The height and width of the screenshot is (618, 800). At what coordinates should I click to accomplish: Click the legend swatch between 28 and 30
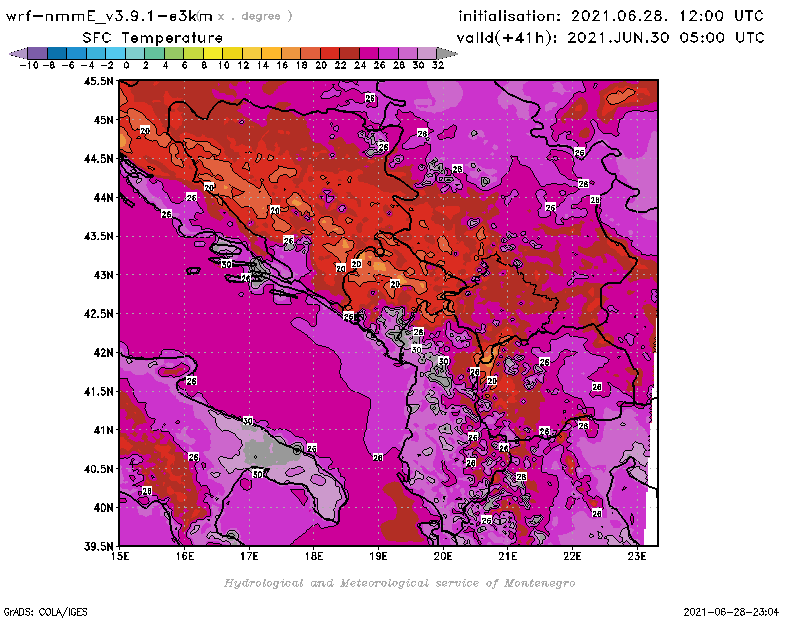coord(408,53)
